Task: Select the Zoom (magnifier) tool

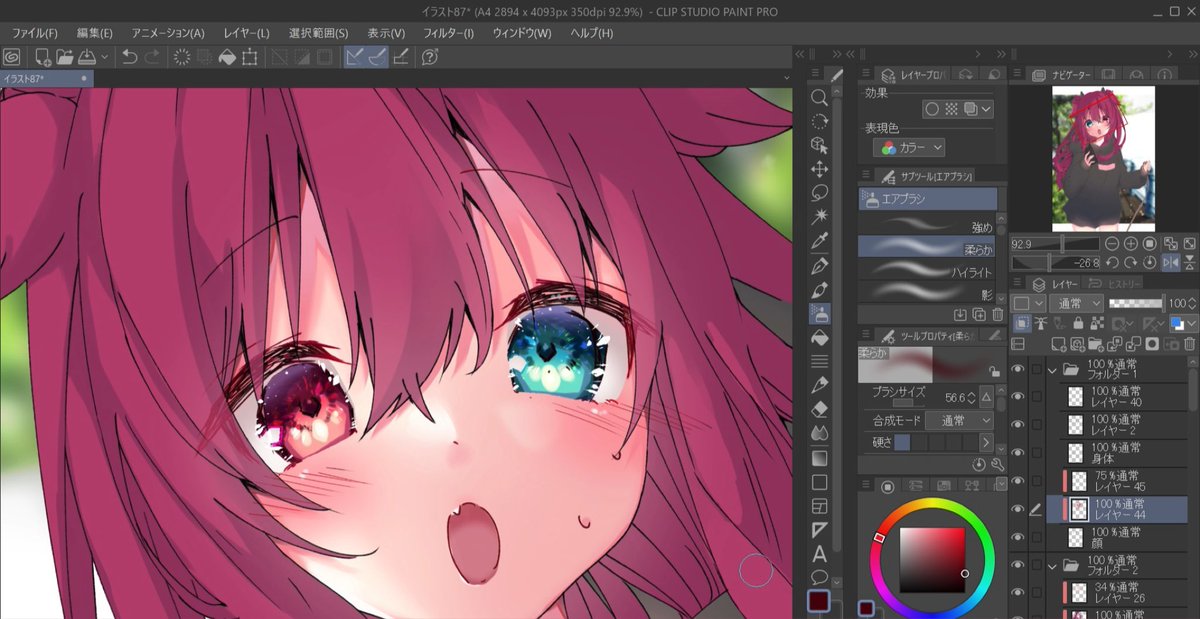Action: tap(819, 97)
